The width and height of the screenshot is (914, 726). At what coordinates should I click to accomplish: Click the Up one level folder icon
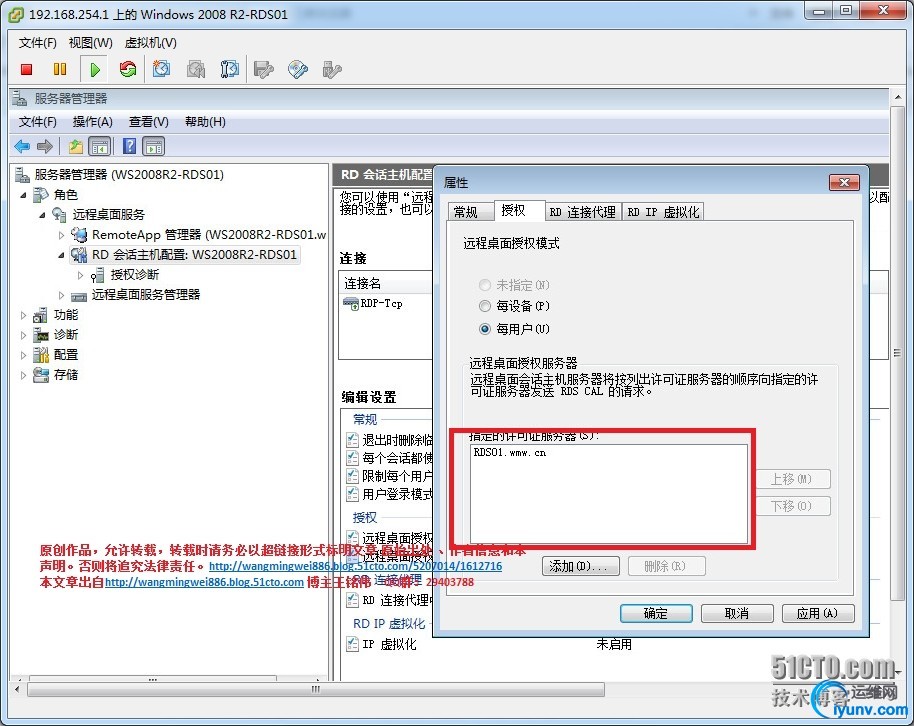pos(76,146)
